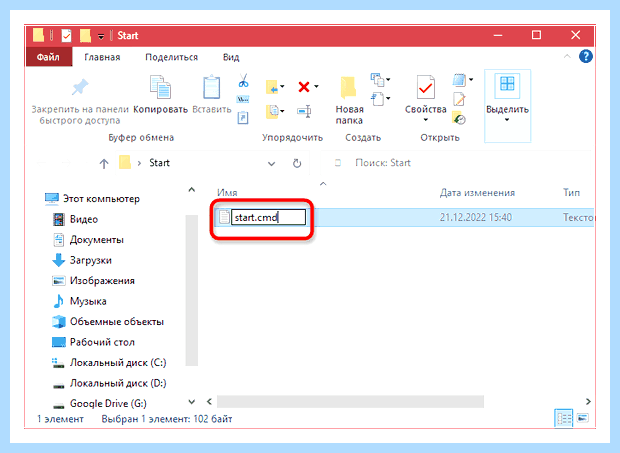The width and height of the screenshot is (620, 453).
Task: Sort by Имя column header
Action: (x=227, y=193)
